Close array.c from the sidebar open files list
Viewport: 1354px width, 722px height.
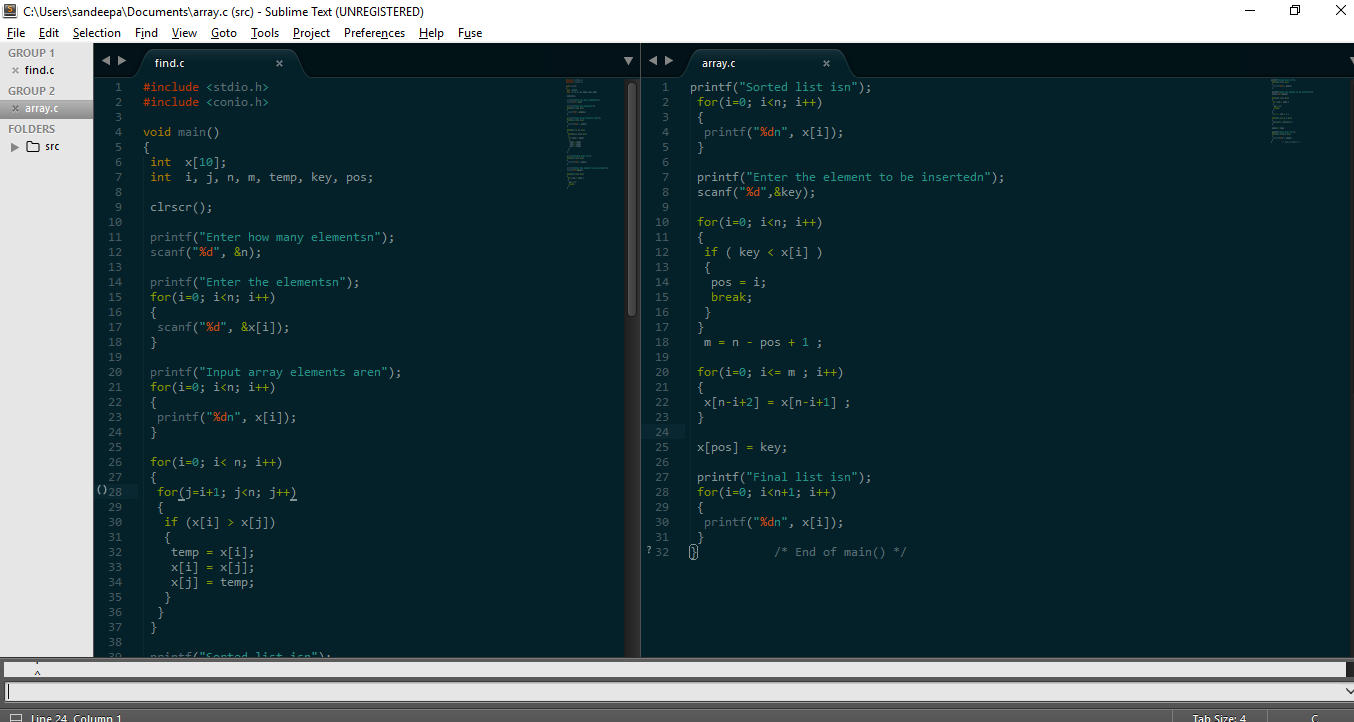(x=15, y=109)
